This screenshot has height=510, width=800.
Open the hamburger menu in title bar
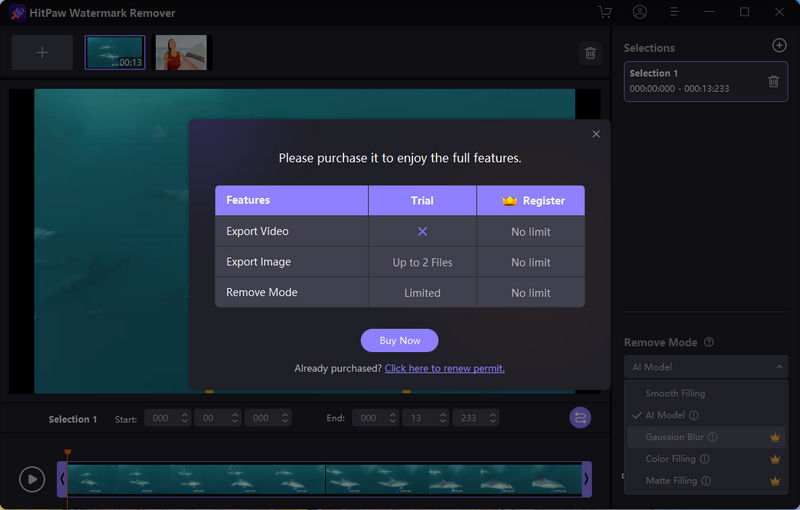point(674,12)
